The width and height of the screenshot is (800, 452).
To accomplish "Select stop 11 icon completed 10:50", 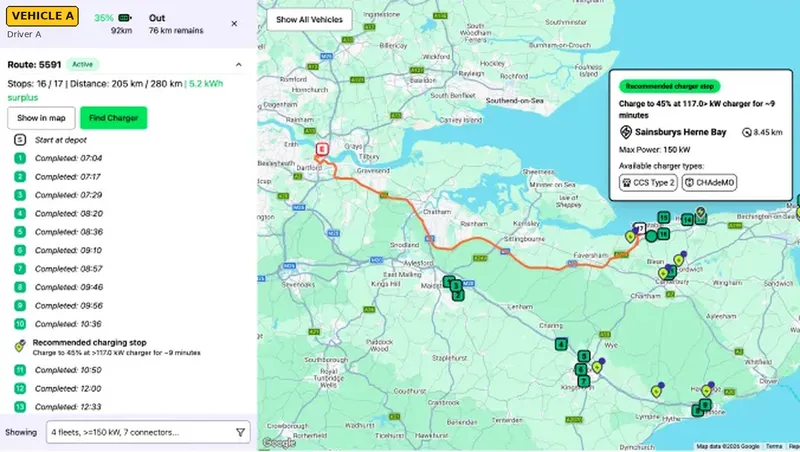I will coord(20,370).
